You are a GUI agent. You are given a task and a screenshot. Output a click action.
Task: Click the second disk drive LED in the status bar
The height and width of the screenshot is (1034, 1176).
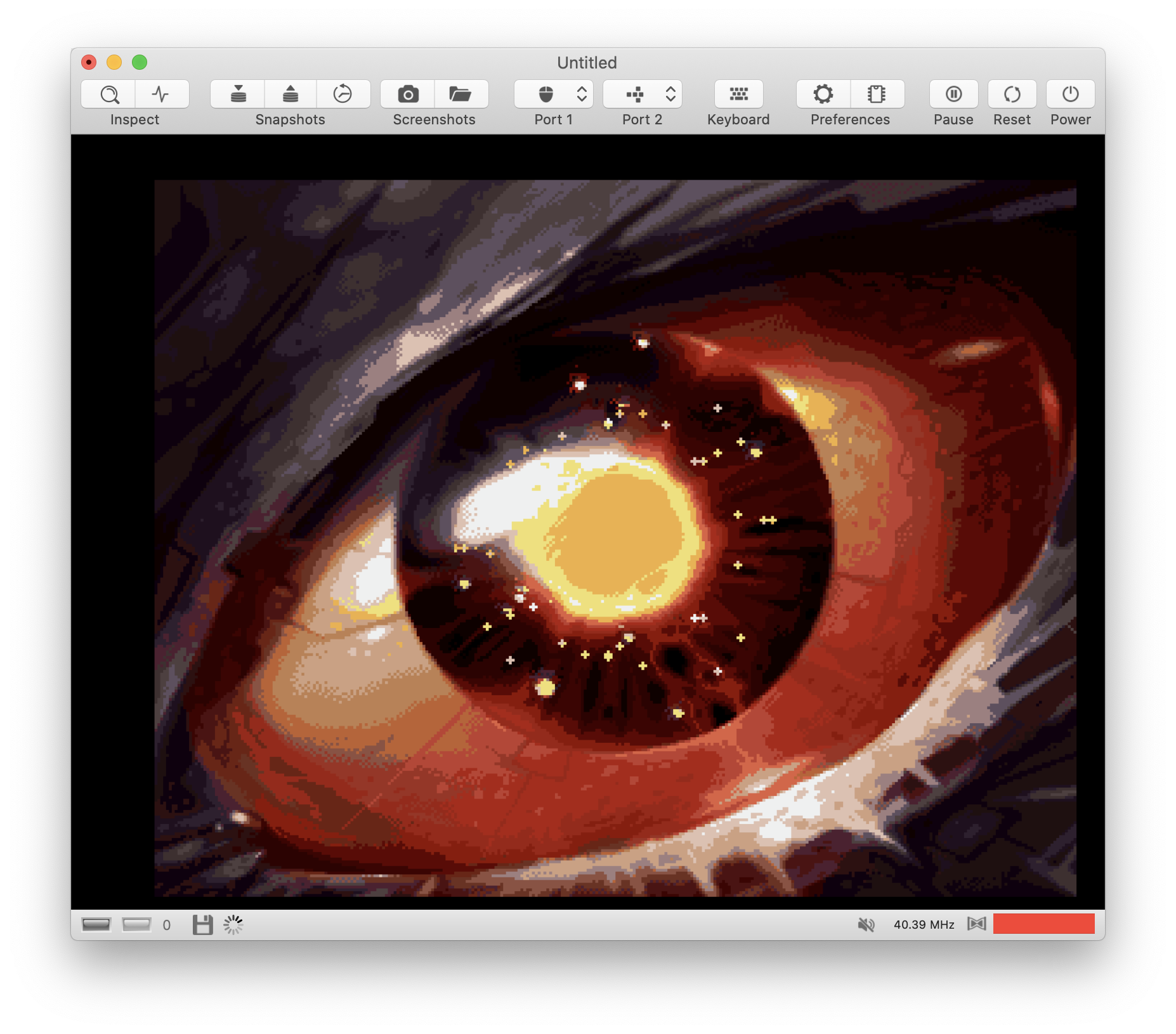coord(136,924)
